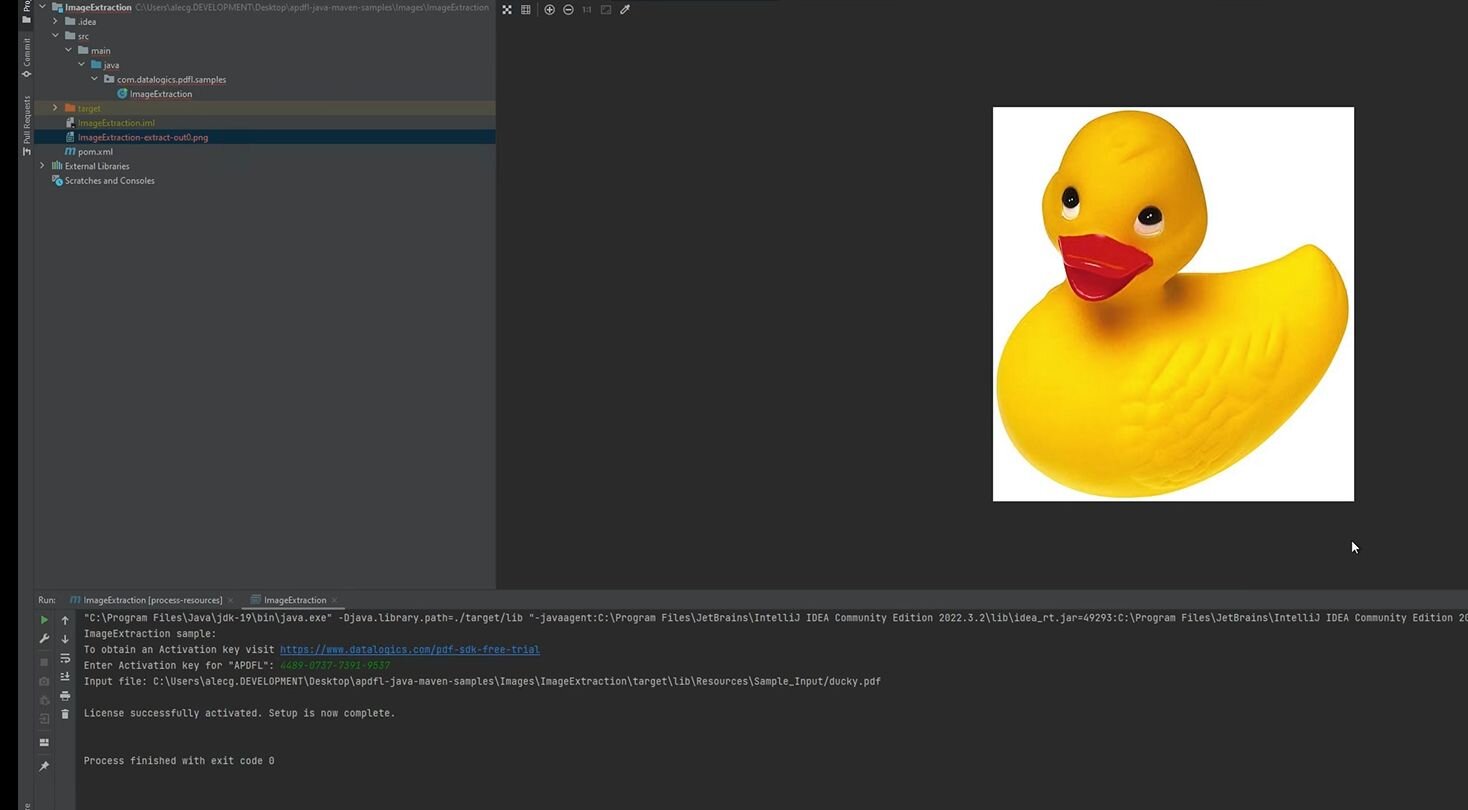
Task: Select the ImageExtraction Java class file
Action: (x=160, y=94)
